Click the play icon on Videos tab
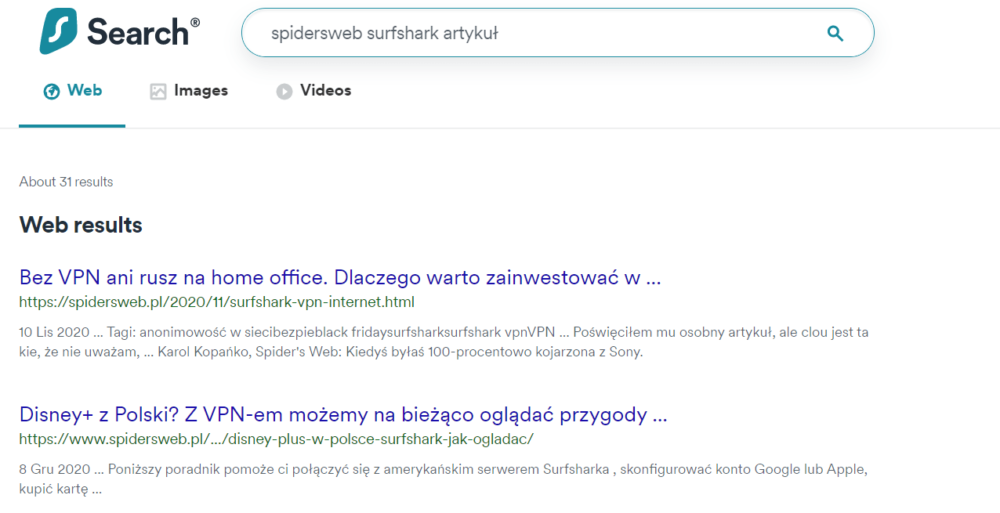The width and height of the screenshot is (1000, 513). click(284, 92)
